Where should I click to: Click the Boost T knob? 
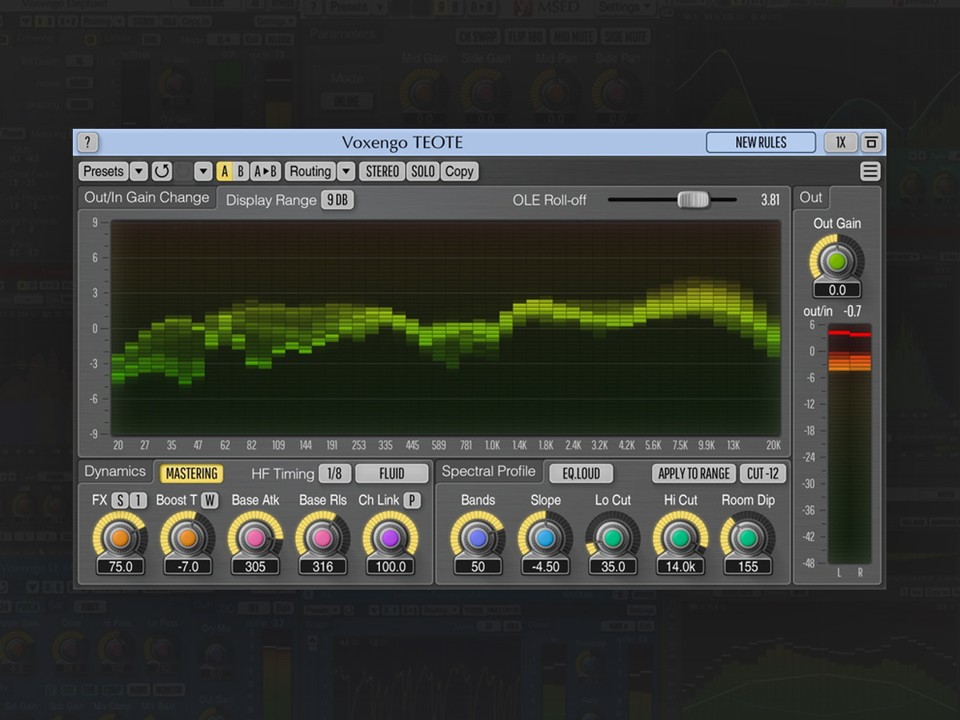click(x=187, y=538)
